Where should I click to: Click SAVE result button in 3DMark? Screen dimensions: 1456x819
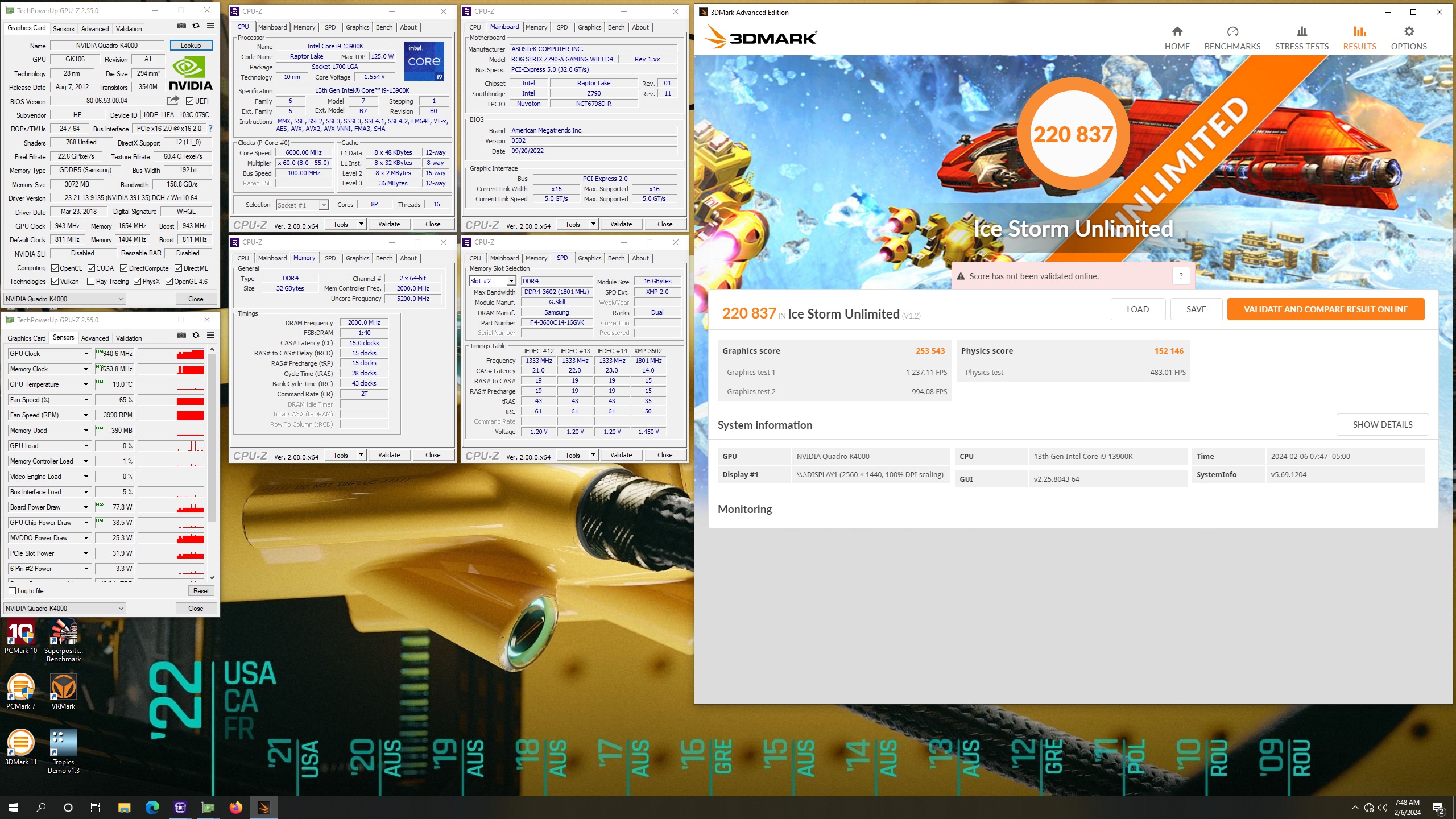[x=1196, y=309]
